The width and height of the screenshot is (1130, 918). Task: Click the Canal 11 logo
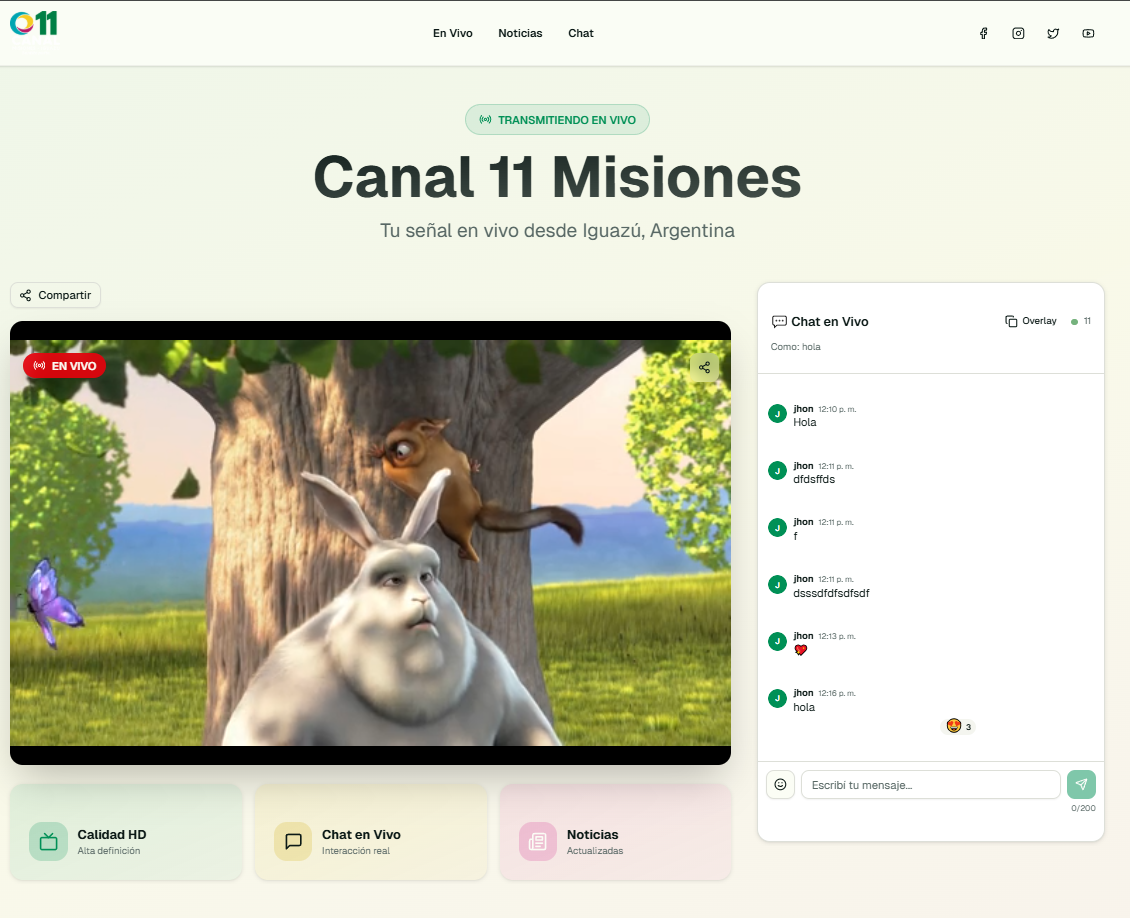coord(34,26)
